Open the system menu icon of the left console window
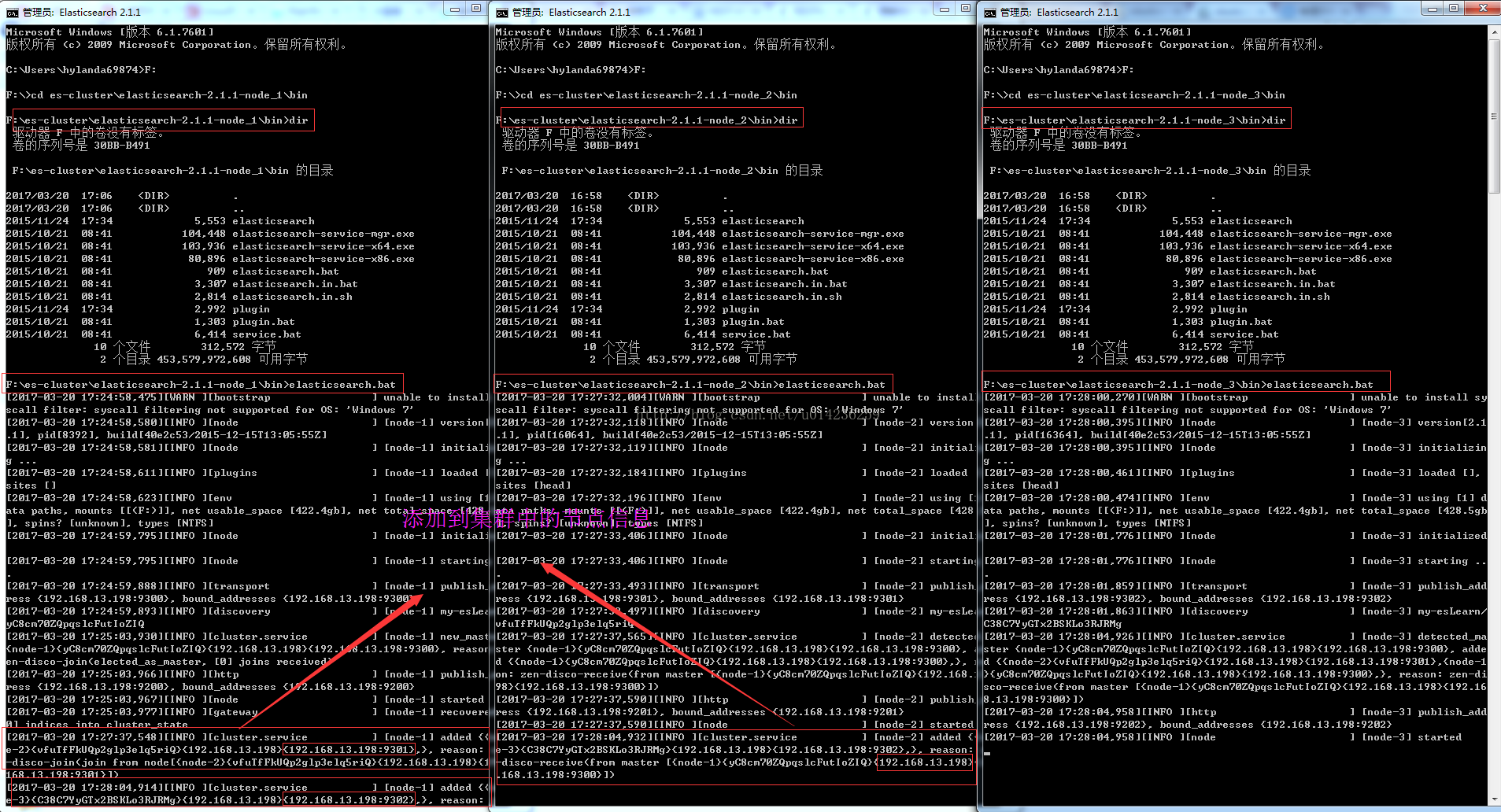Screen dimensions: 1501x812 [x=11, y=12]
